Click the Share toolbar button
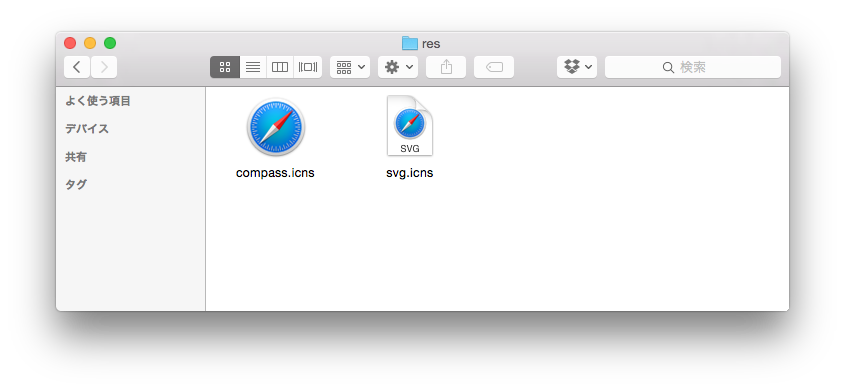This screenshot has height=391, width=845. point(446,67)
